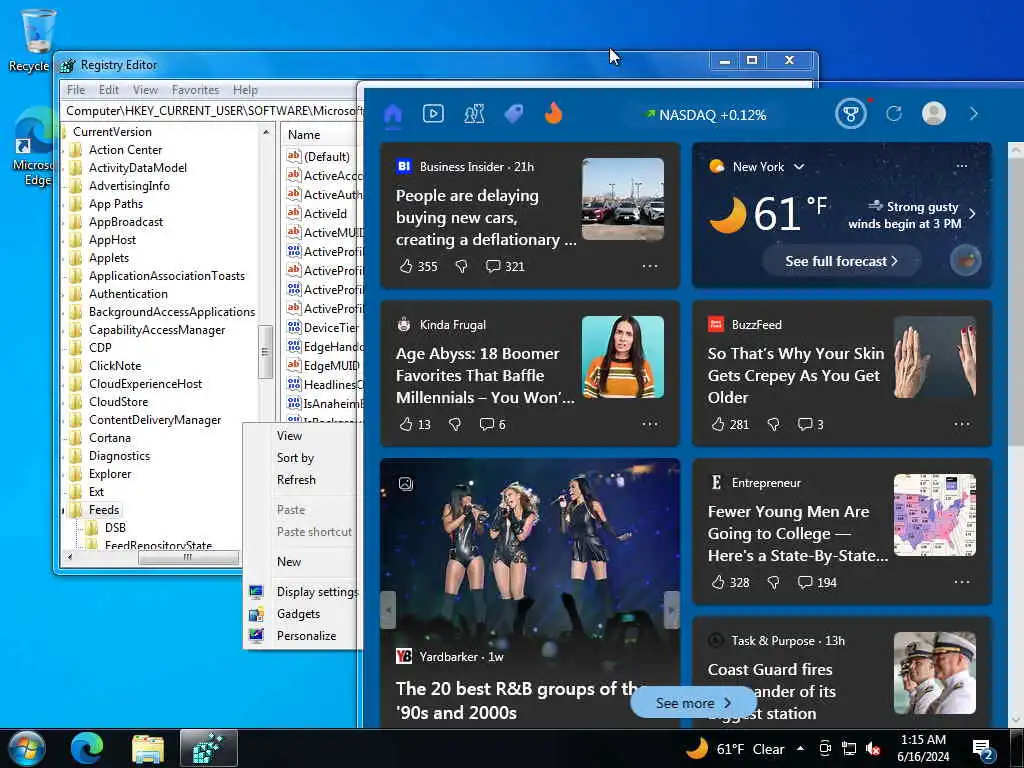Open the Watch video feed icon
The height and width of the screenshot is (768, 1024).
[x=433, y=114]
